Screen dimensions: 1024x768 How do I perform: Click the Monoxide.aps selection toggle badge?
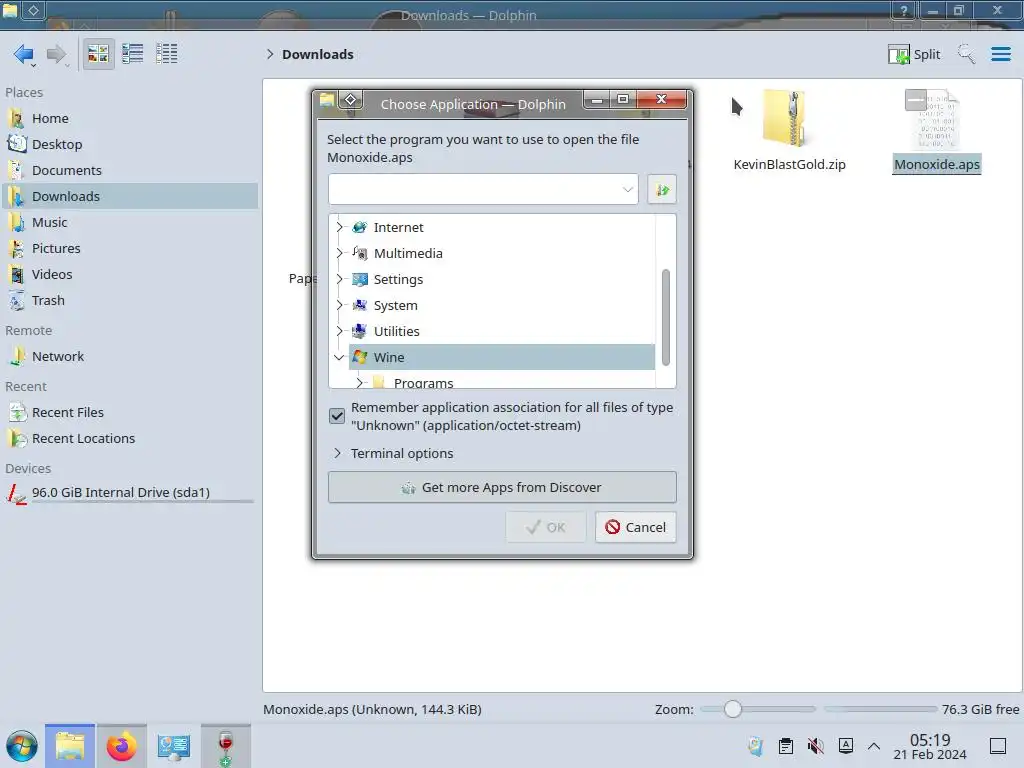pyautogui.click(x=916, y=100)
